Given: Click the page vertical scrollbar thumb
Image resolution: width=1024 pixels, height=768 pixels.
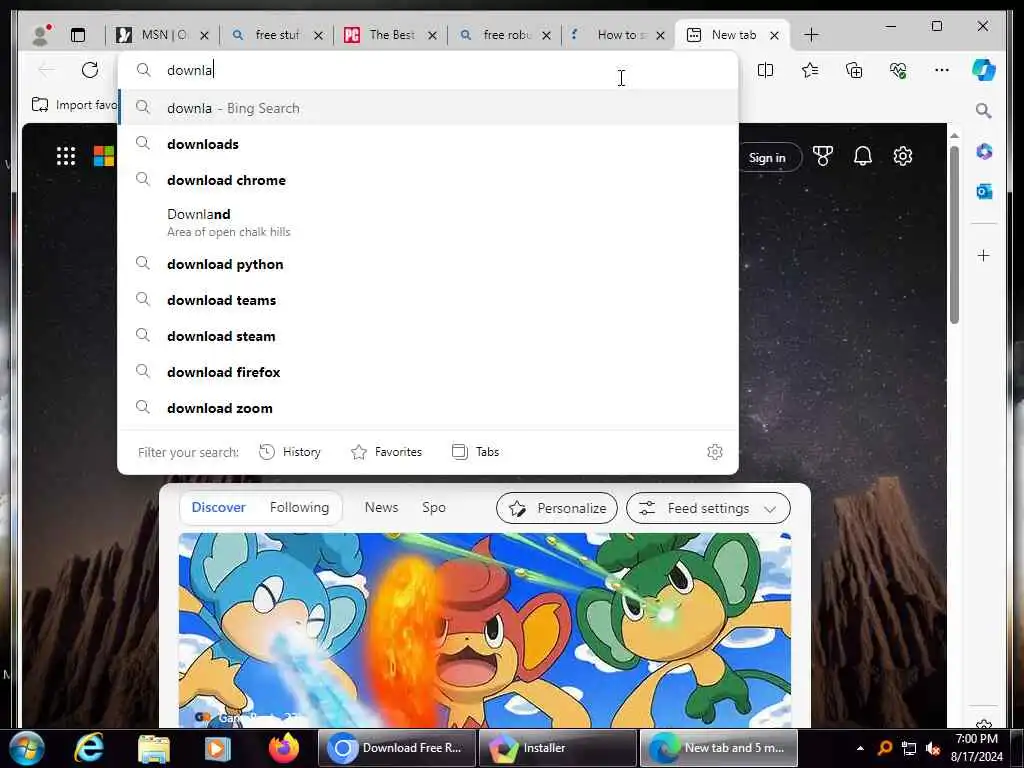Looking at the screenshot, I should pyautogui.click(x=954, y=235).
